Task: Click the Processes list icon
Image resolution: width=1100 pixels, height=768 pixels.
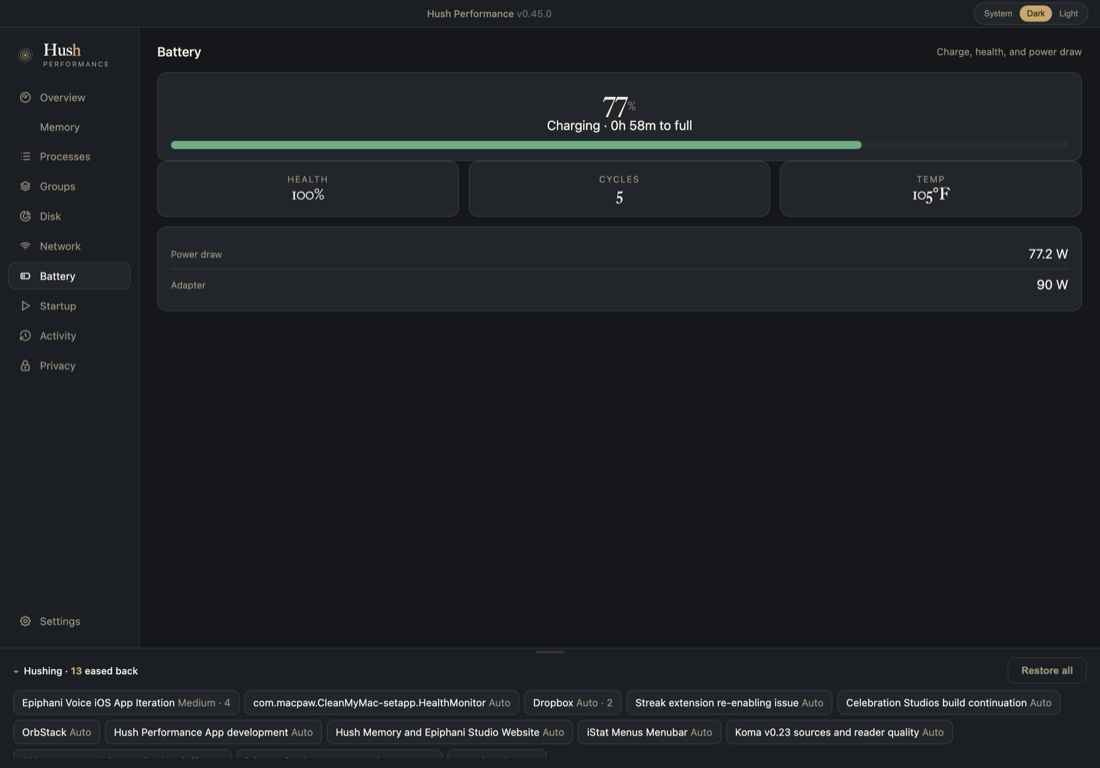Action: point(25,156)
